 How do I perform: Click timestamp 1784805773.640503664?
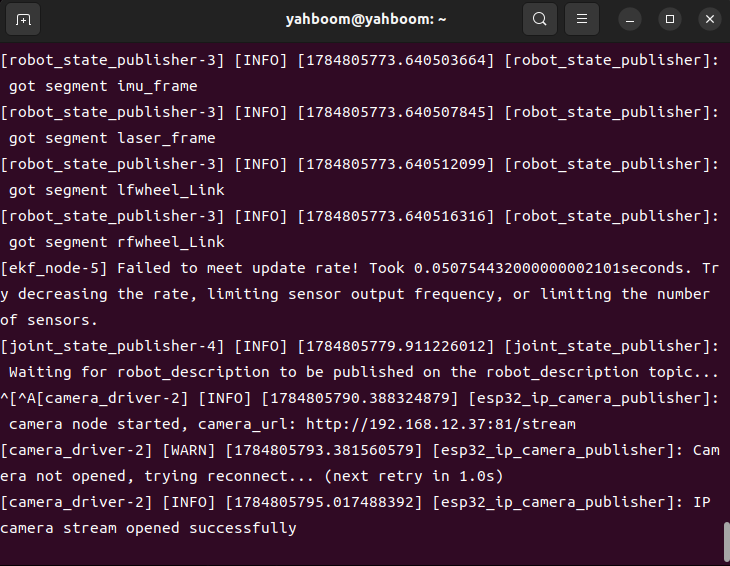[396, 60]
